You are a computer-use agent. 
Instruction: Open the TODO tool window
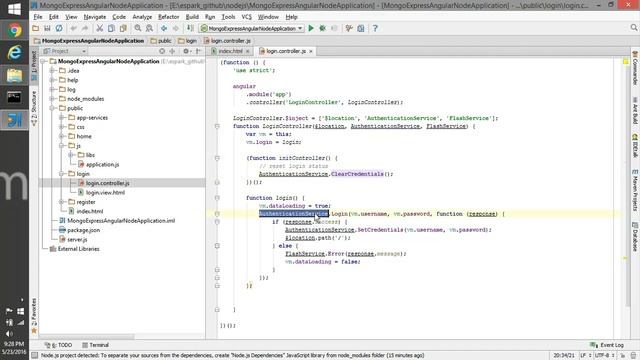pos(58,345)
